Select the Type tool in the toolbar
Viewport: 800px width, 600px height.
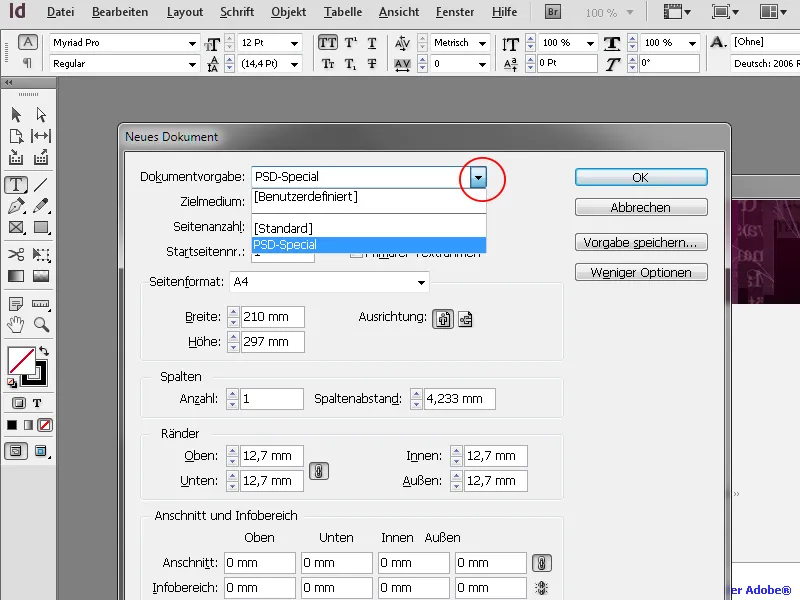point(16,185)
